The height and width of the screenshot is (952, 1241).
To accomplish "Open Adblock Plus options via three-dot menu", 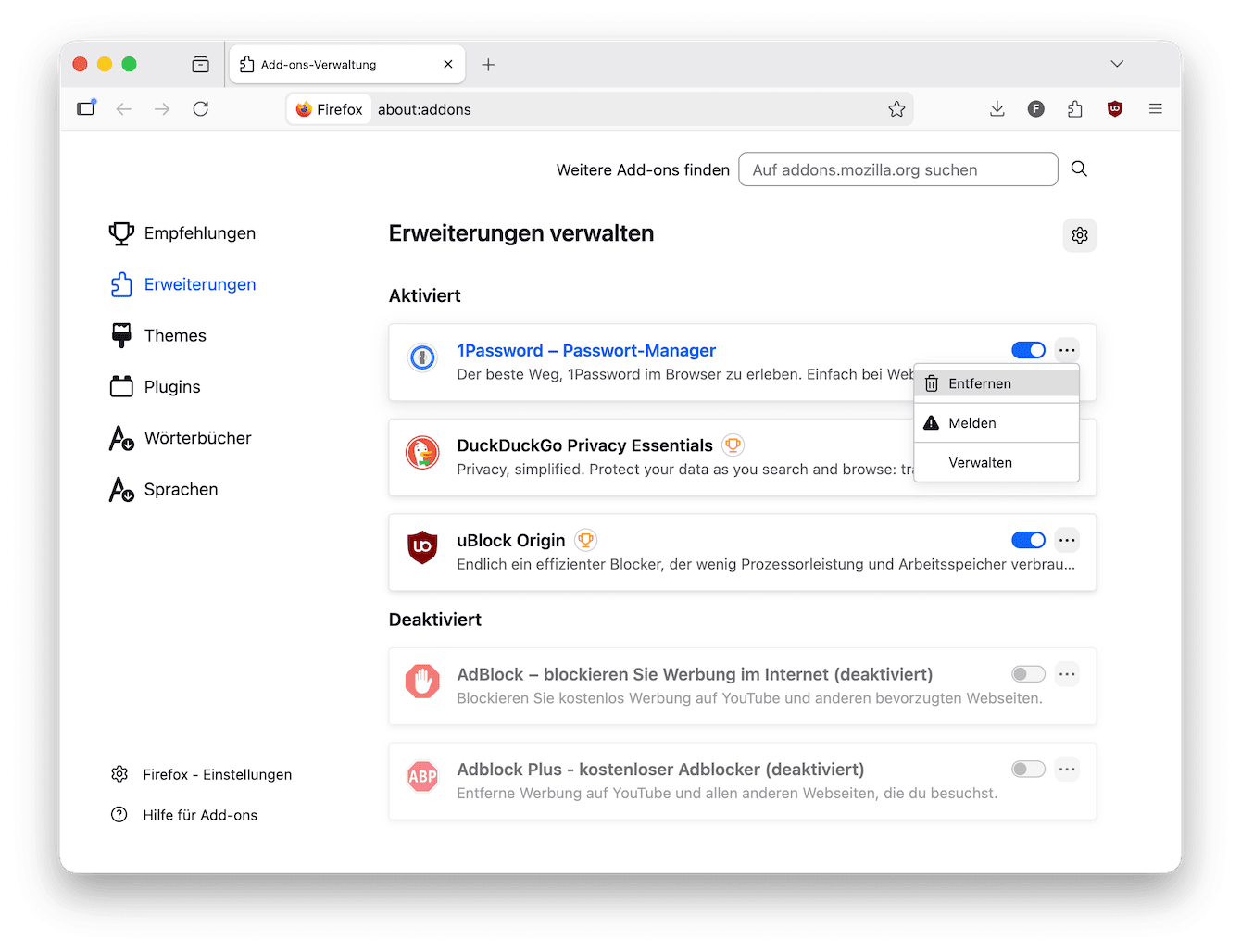I will click(x=1067, y=769).
